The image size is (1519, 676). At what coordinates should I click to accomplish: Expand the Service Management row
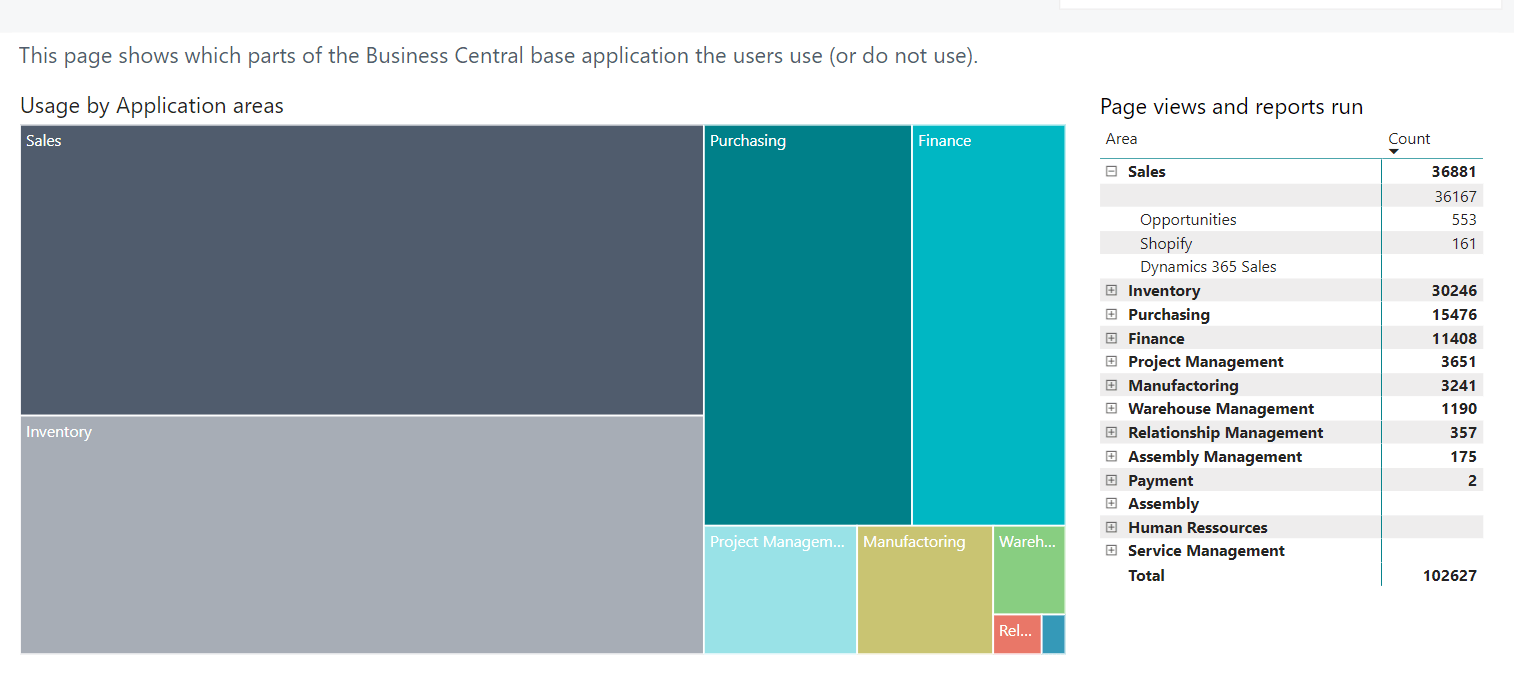1111,551
